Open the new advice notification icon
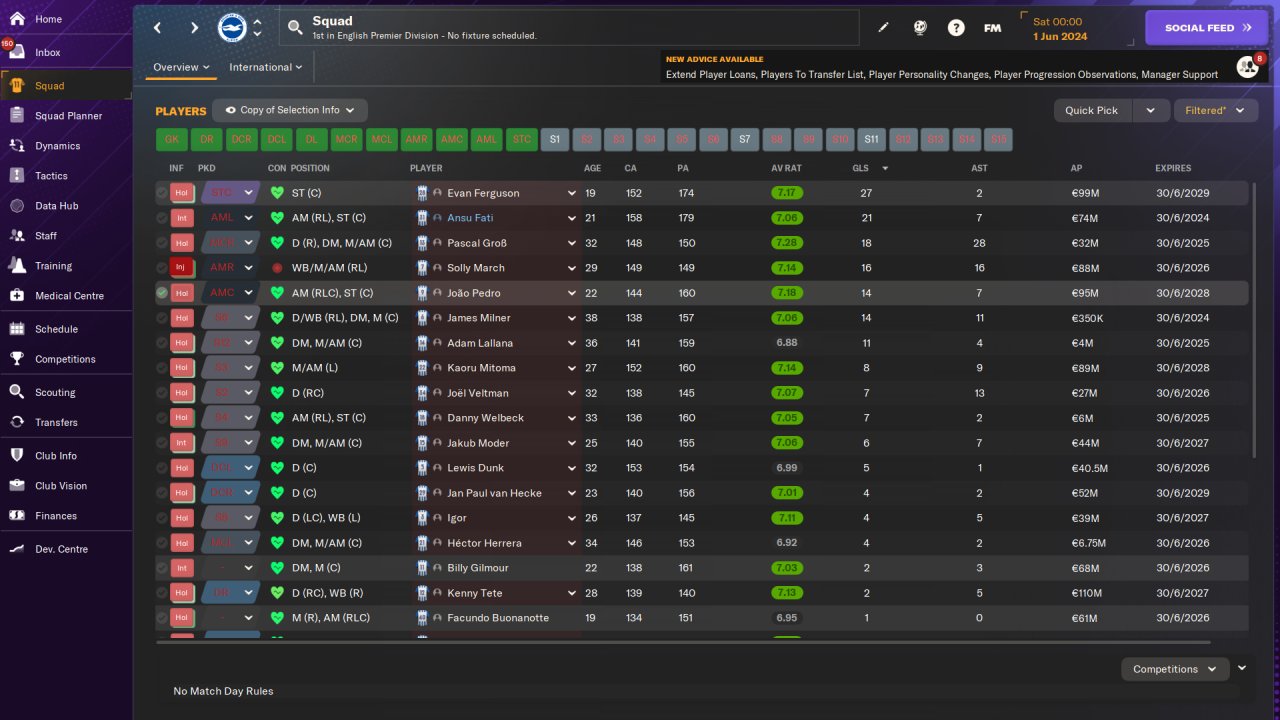 pos(1248,67)
